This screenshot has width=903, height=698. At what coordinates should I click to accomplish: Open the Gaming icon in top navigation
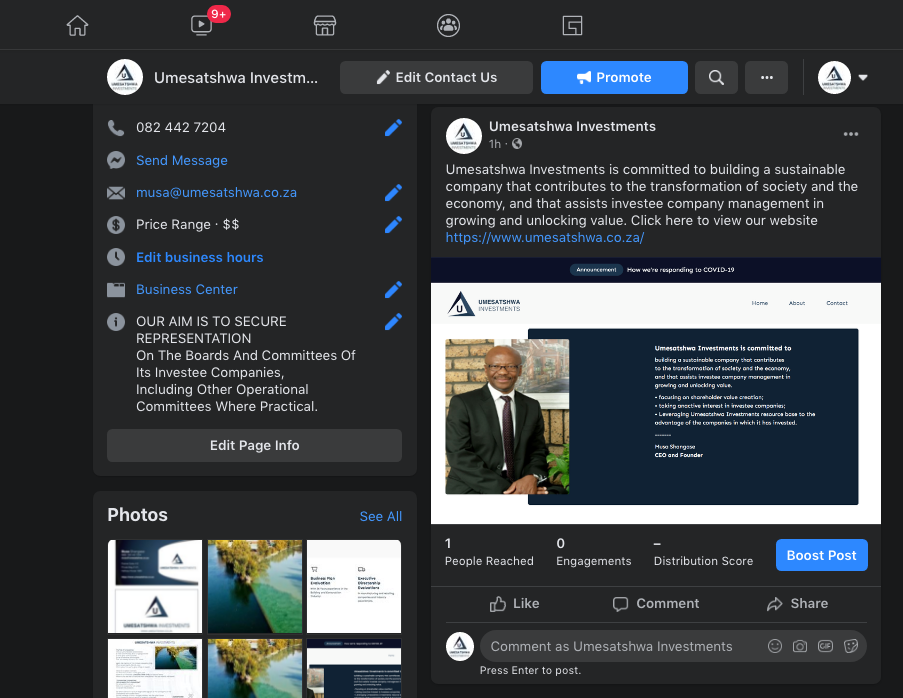click(x=572, y=25)
